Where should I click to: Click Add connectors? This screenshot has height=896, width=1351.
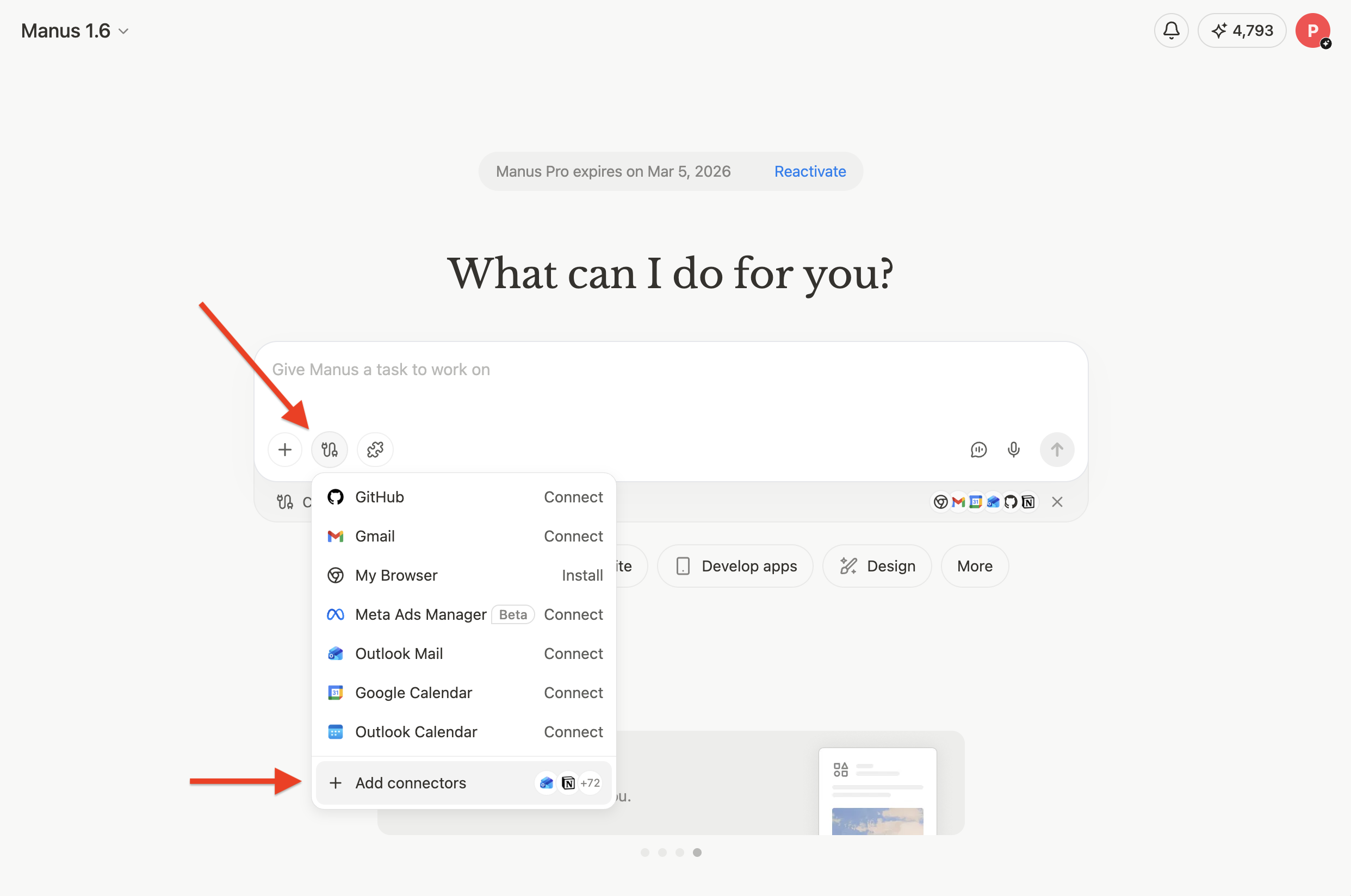click(x=463, y=783)
